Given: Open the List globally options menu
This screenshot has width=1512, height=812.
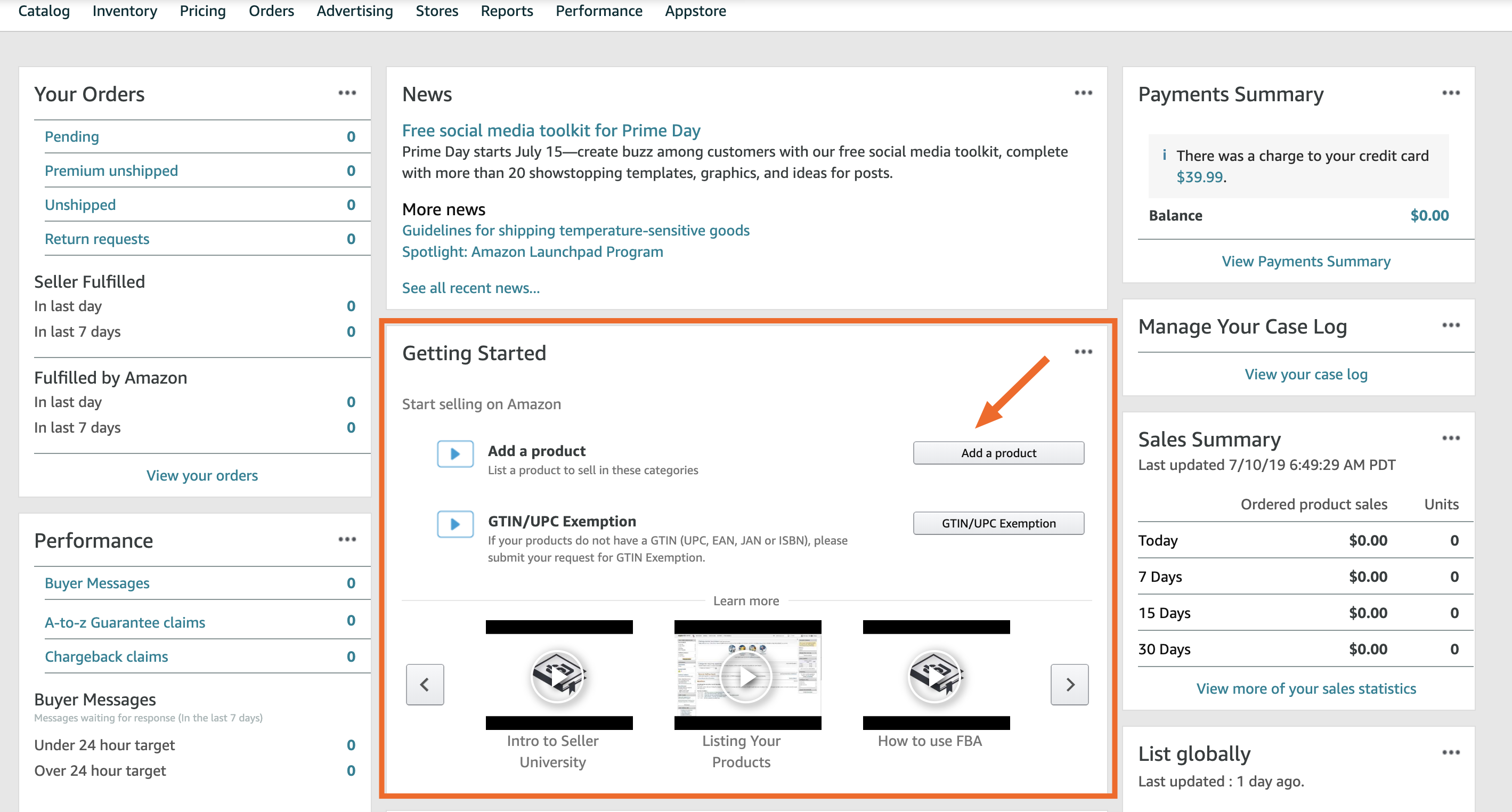Looking at the screenshot, I should (x=1450, y=752).
